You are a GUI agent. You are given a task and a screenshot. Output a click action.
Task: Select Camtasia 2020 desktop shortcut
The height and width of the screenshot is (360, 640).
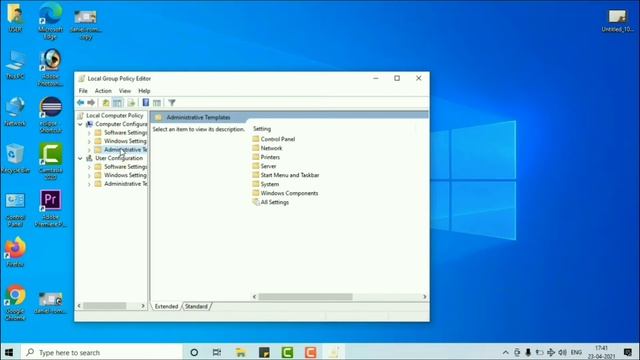coord(50,162)
